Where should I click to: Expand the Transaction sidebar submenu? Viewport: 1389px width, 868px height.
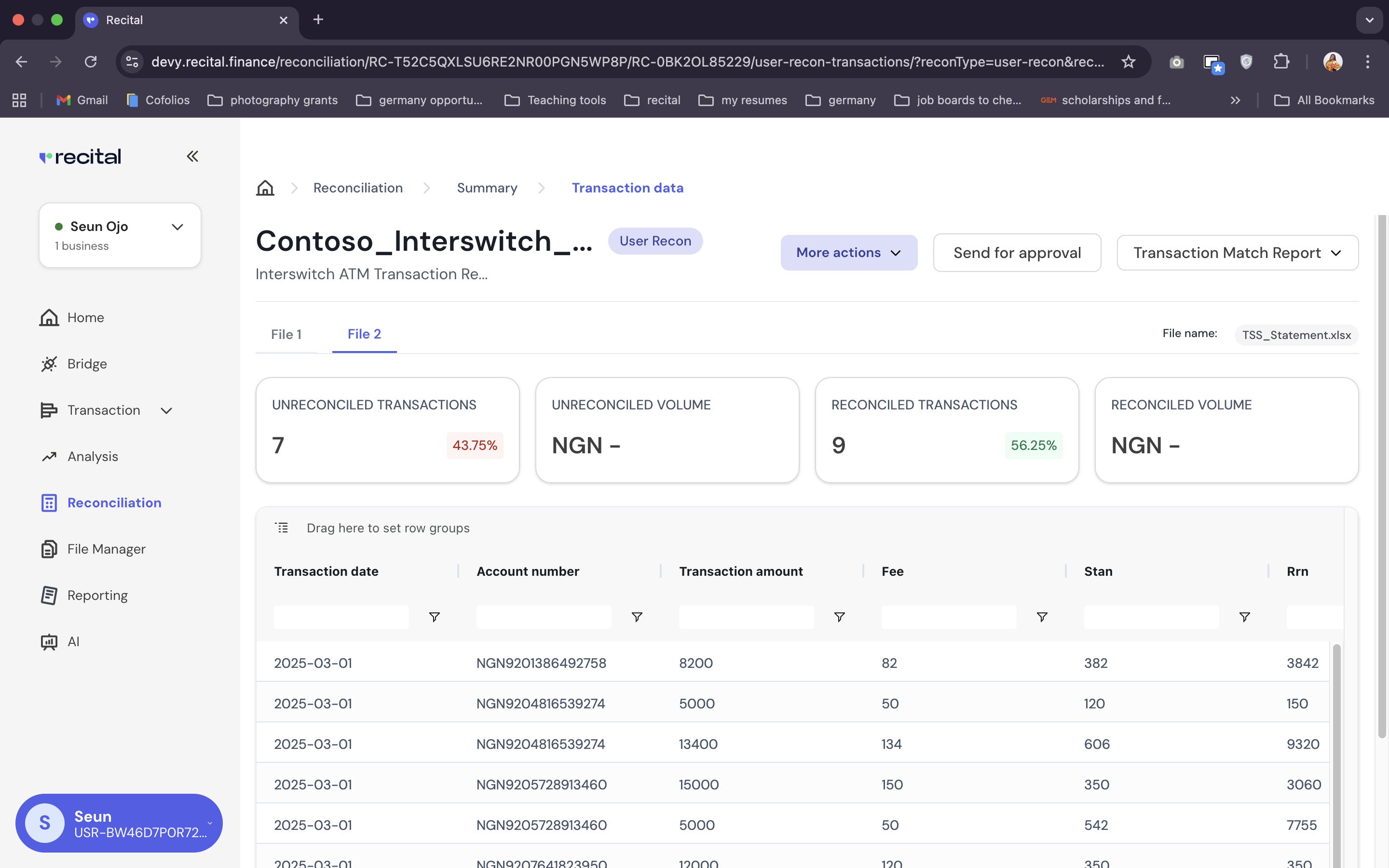point(166,410)
